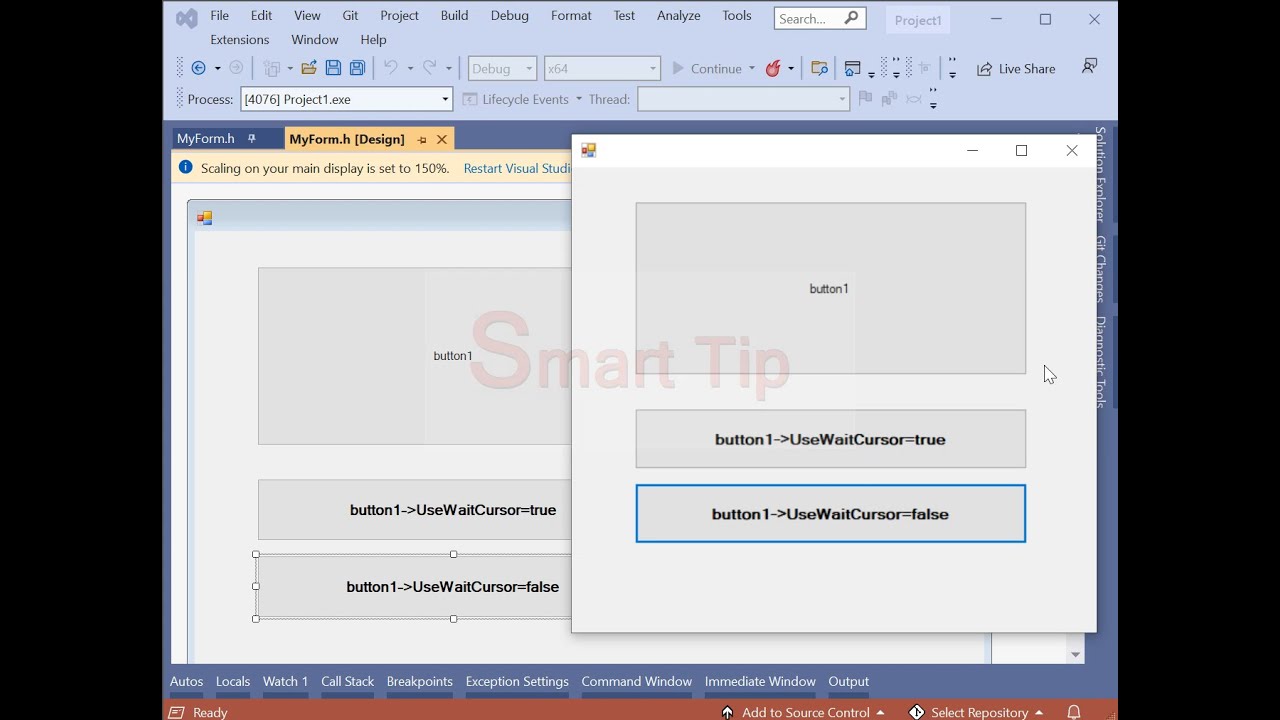Click UseWaitCursor=false button in running form
This screenshot has width=1280, height=720.
[x=830, y=514]
